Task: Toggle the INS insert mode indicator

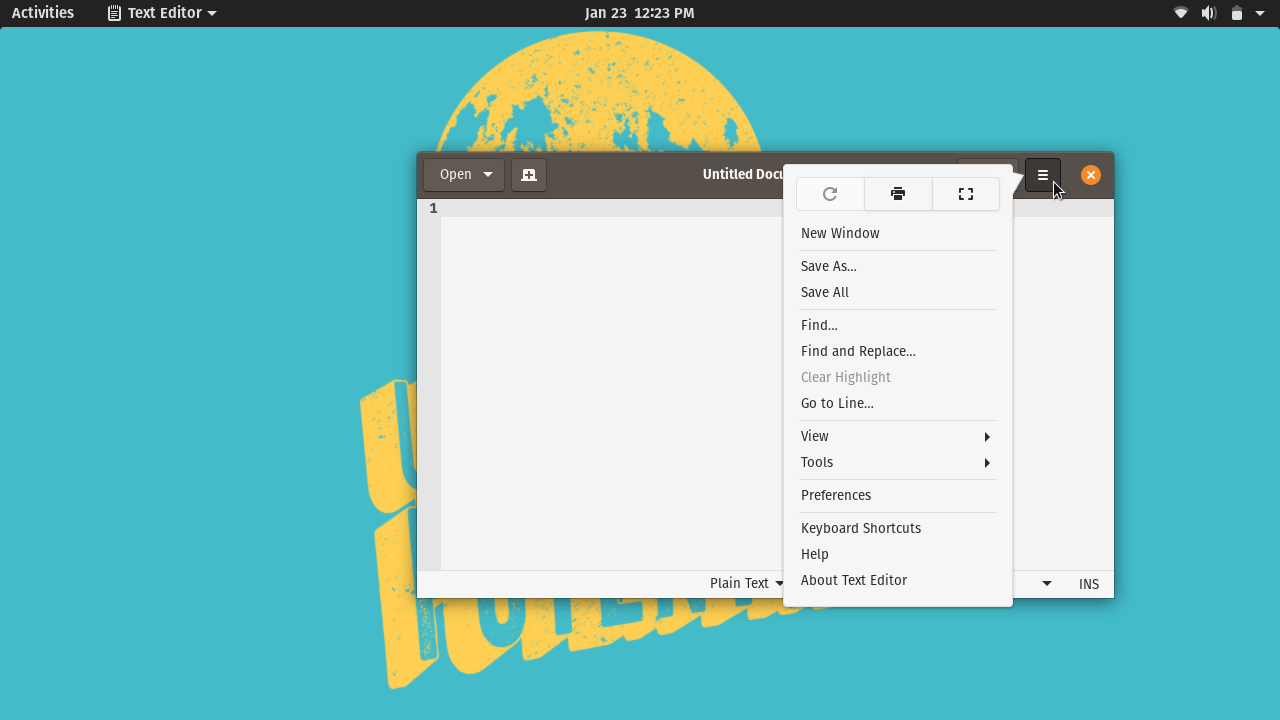Action: 1089,584
